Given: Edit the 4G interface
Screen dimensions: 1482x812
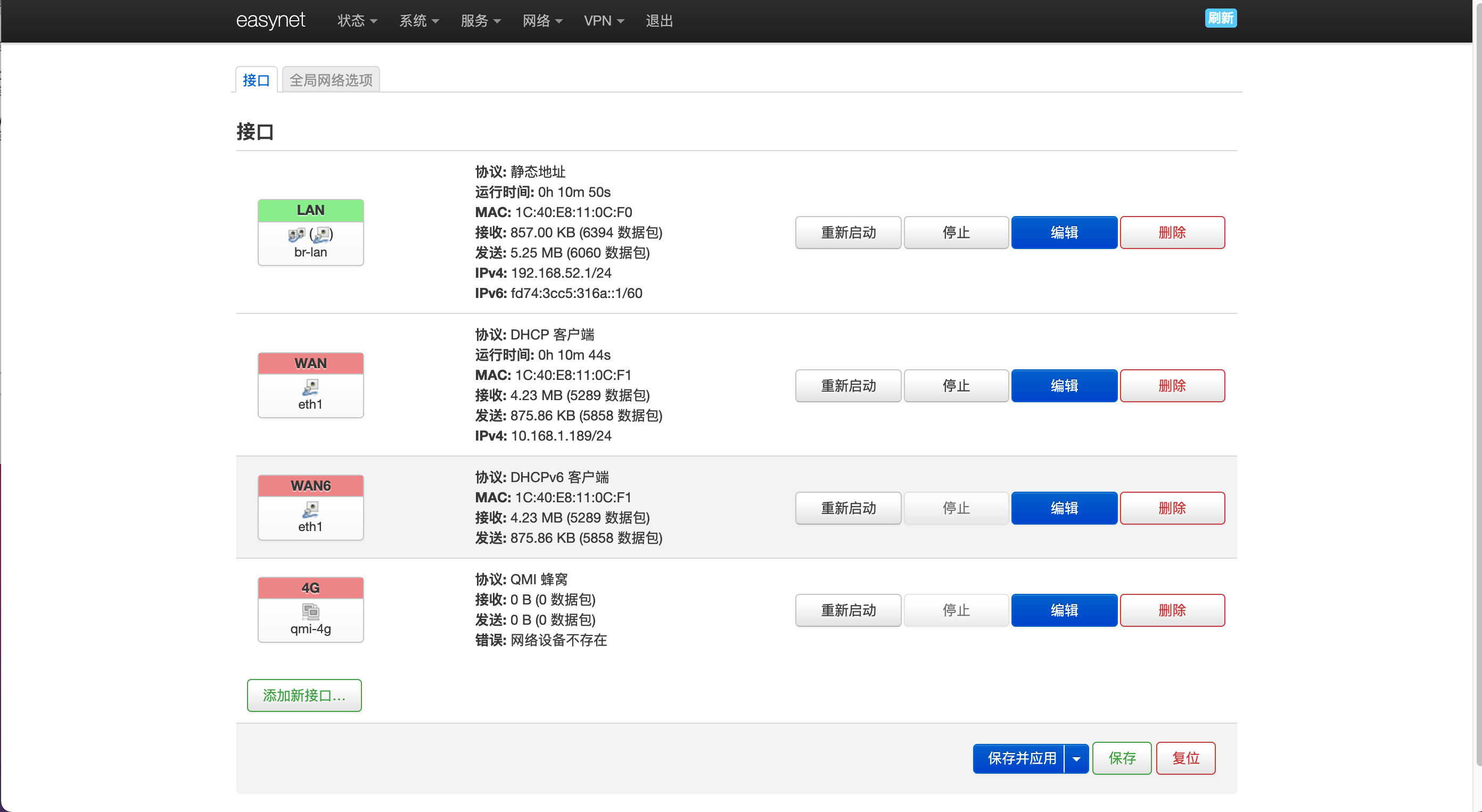Looking at the screenshot, I should tap(1064, 611).
